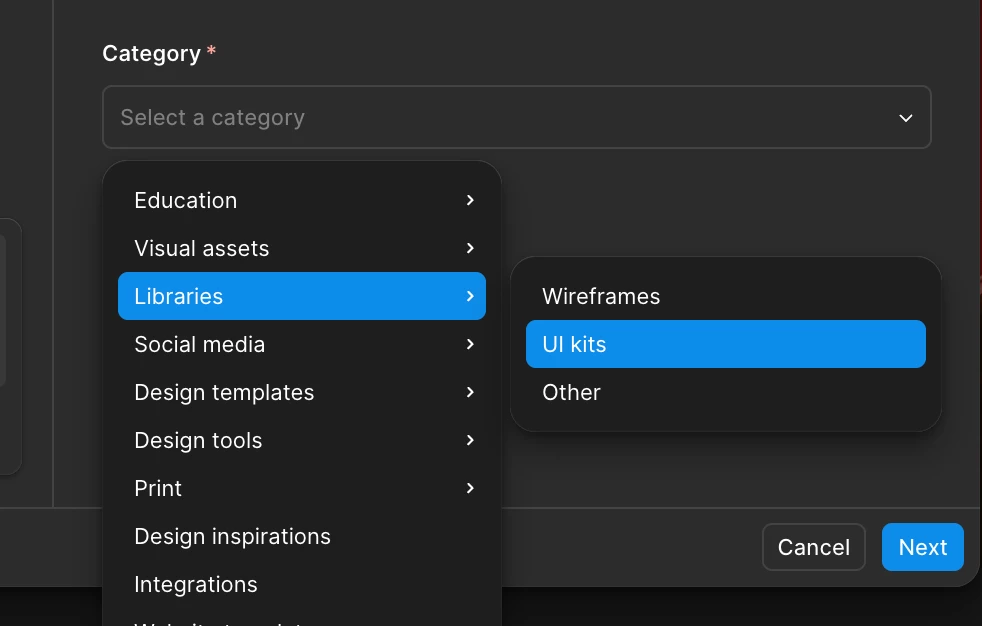The height and width of the screenshot is (626, 982).
Task: Expand the Social media submenu chevron
Action: click(x=470, y=344)
